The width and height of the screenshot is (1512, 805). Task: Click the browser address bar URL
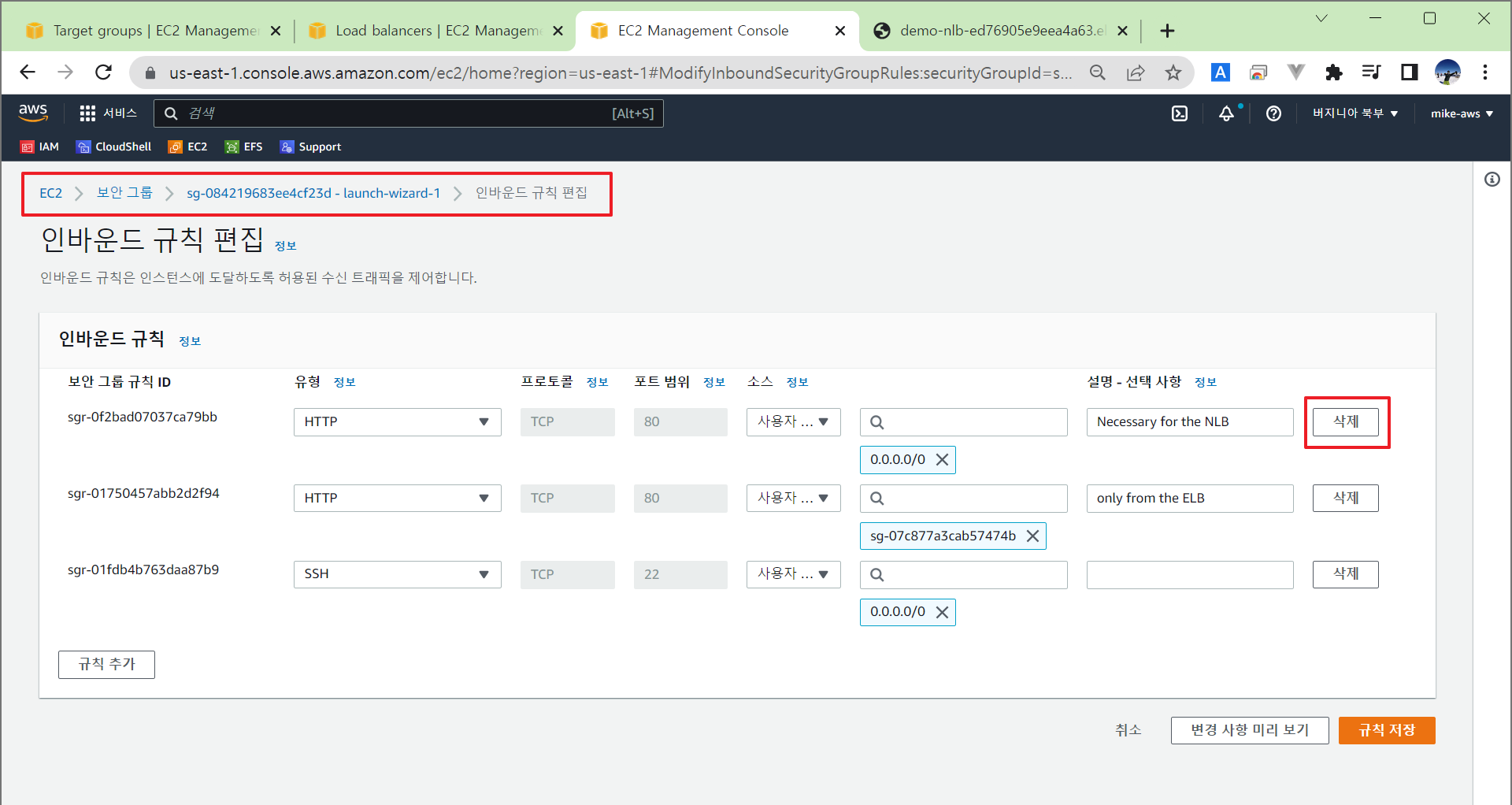point(621,72)
